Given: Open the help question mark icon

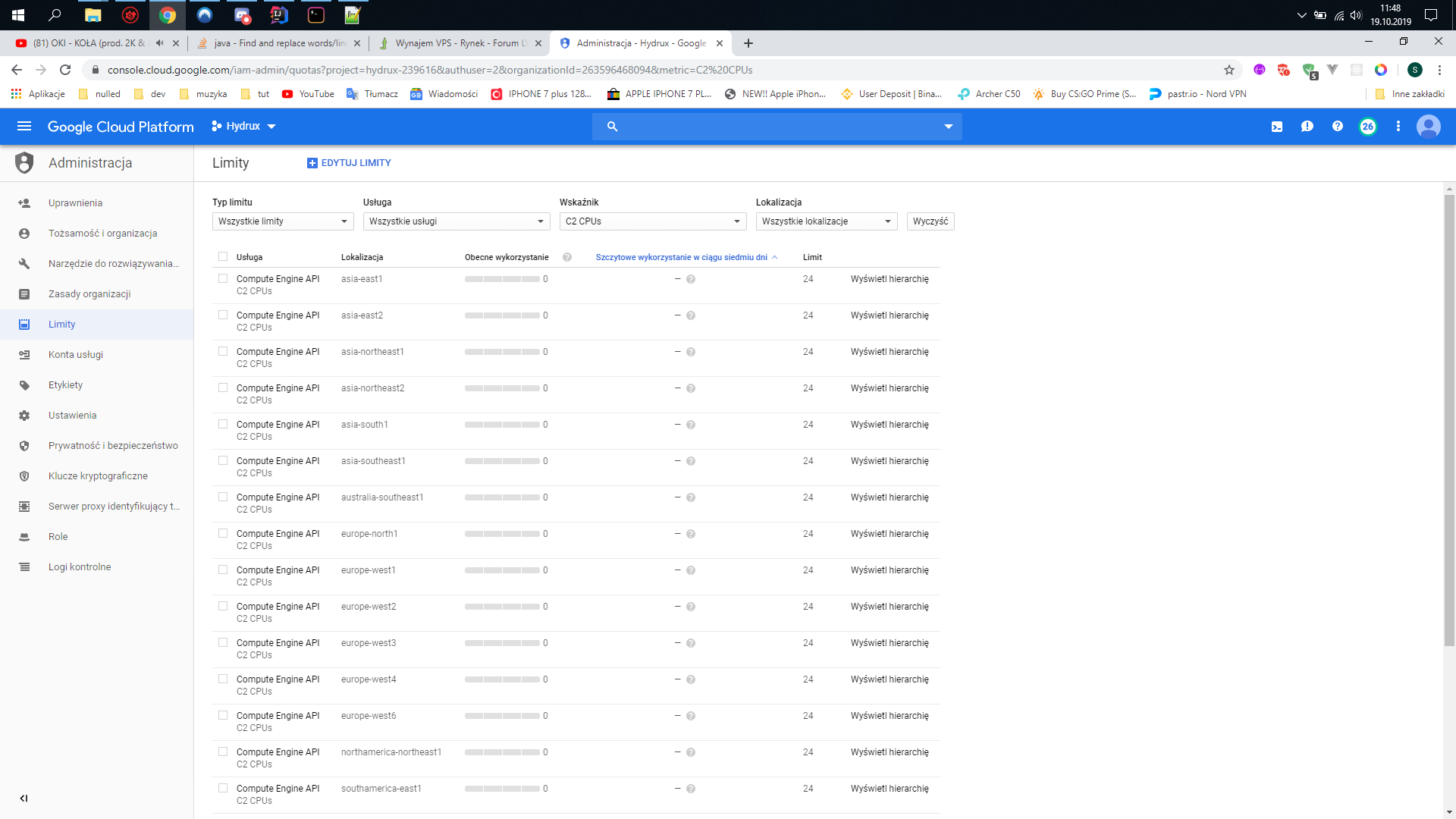Looking at the screenshot, I should tap(1338, 127).
